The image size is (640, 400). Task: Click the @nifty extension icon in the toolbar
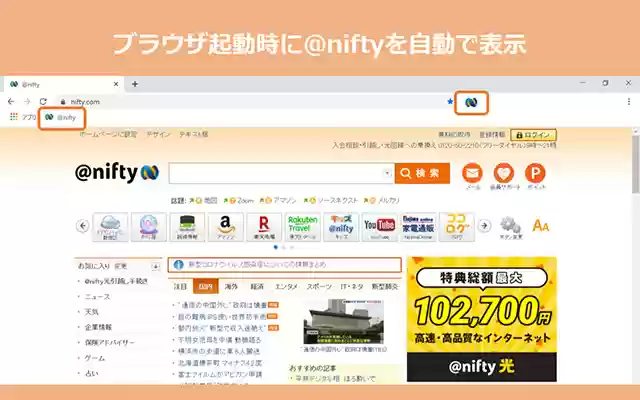[x=471, y=102]
